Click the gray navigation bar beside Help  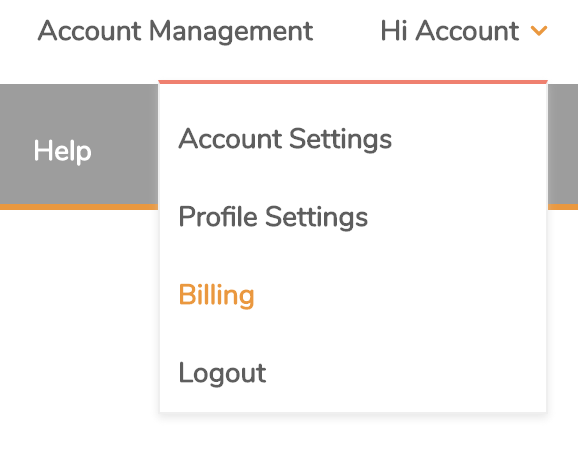click(125, 147)
